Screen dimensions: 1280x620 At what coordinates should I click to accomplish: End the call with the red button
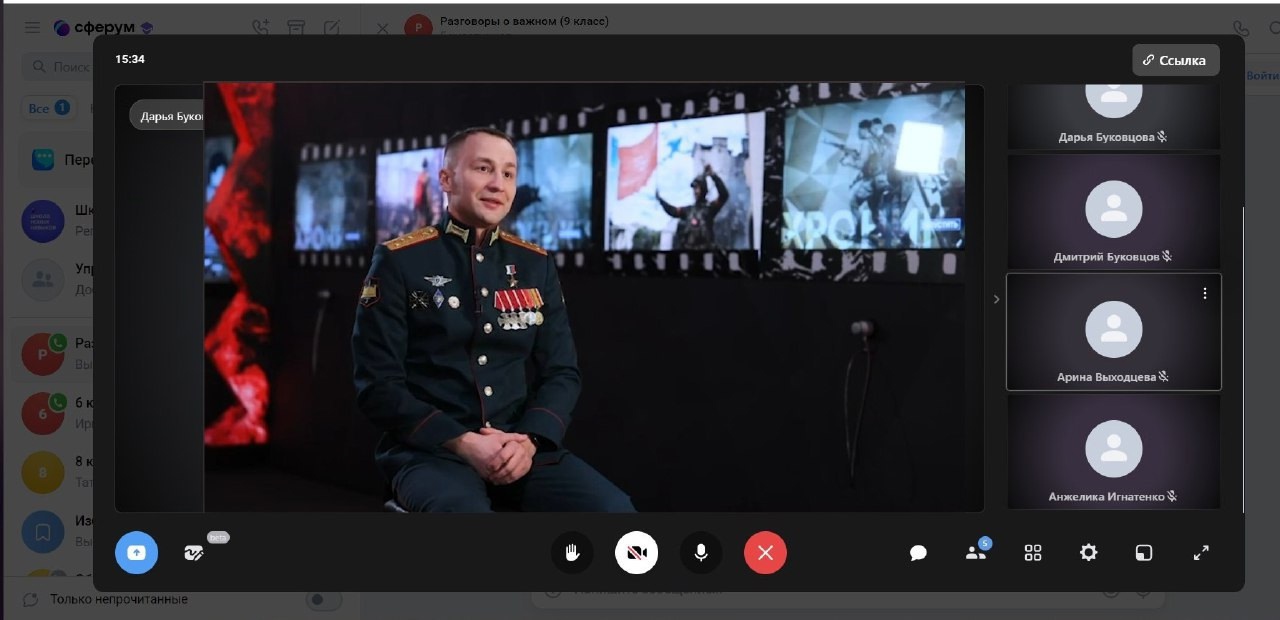(x=765, y=552)
